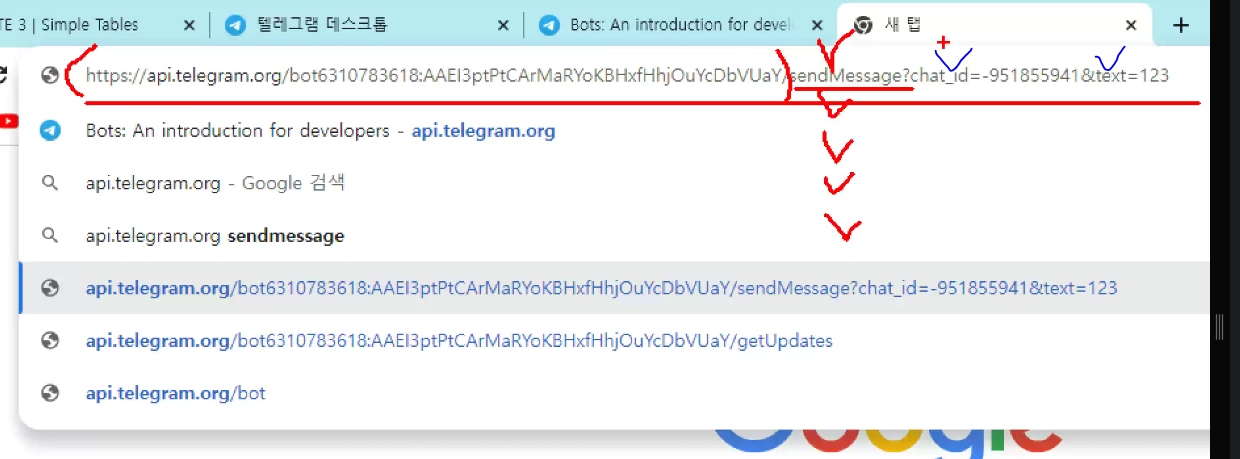The height and width of the screenshot is (459, 1240).
Task: Click globe icon beside getUpdates suggestion
Action: (50, 341)
